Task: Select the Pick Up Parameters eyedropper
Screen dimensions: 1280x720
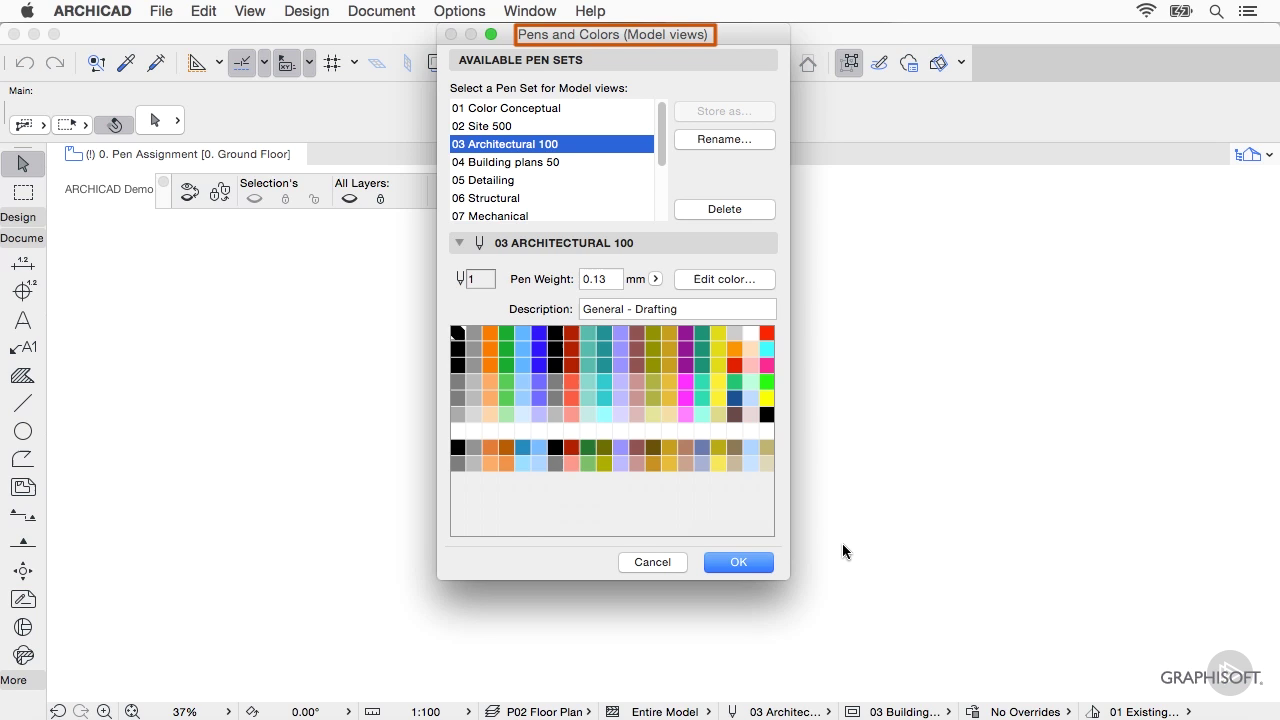Action: click(126, 63)
